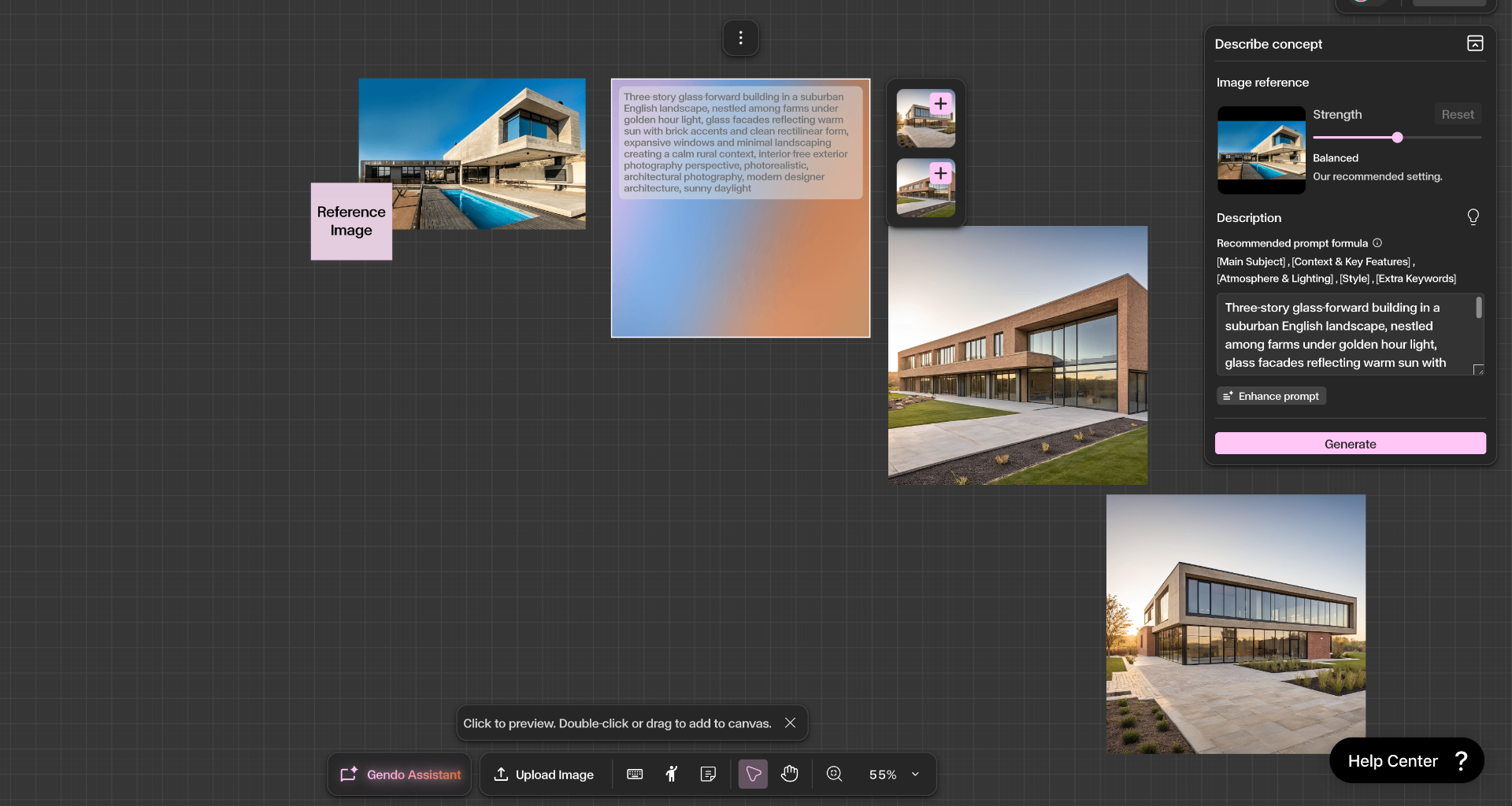1512x806 pixels.
Task: Dismiss the click-to-preview tip bar
Action: click(790, 723)
